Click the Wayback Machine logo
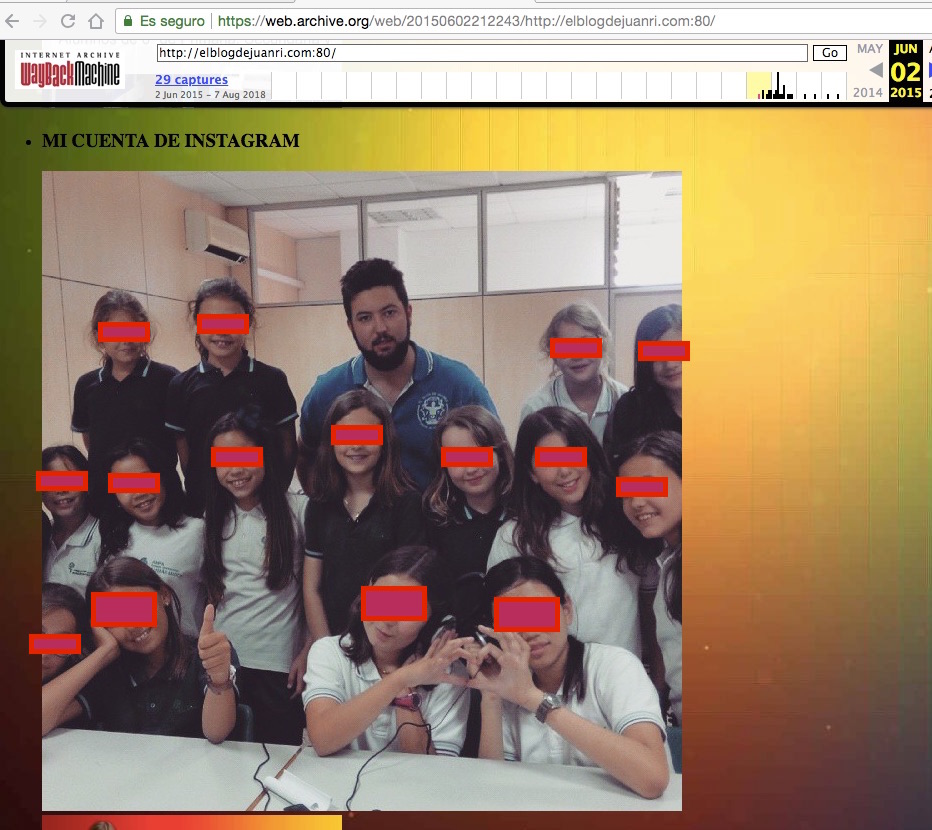Viewport: 932px width, 830px height. pos(69,70)
